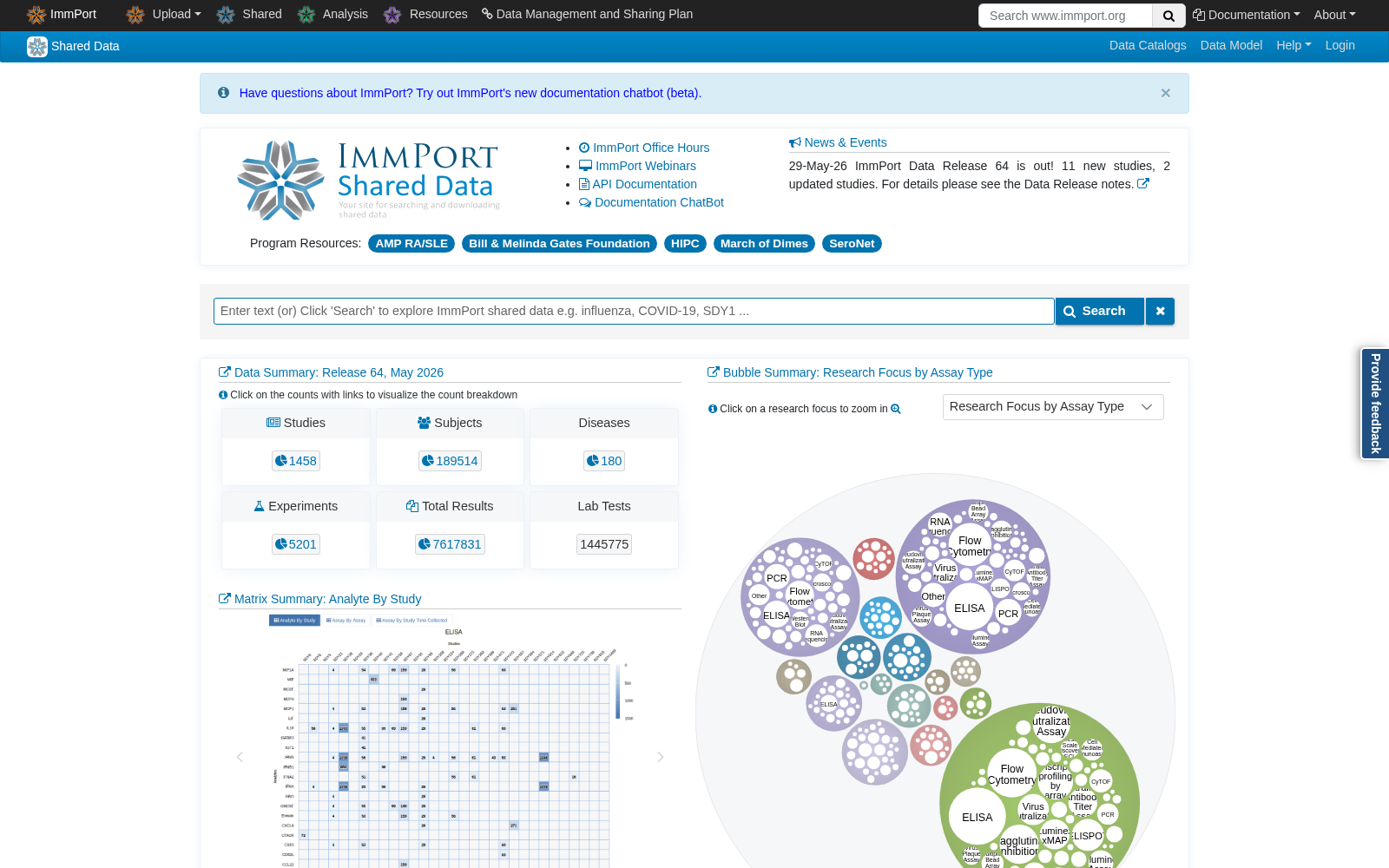
Task: Click the Shared Data brand icon
Action: pos(37,47)
